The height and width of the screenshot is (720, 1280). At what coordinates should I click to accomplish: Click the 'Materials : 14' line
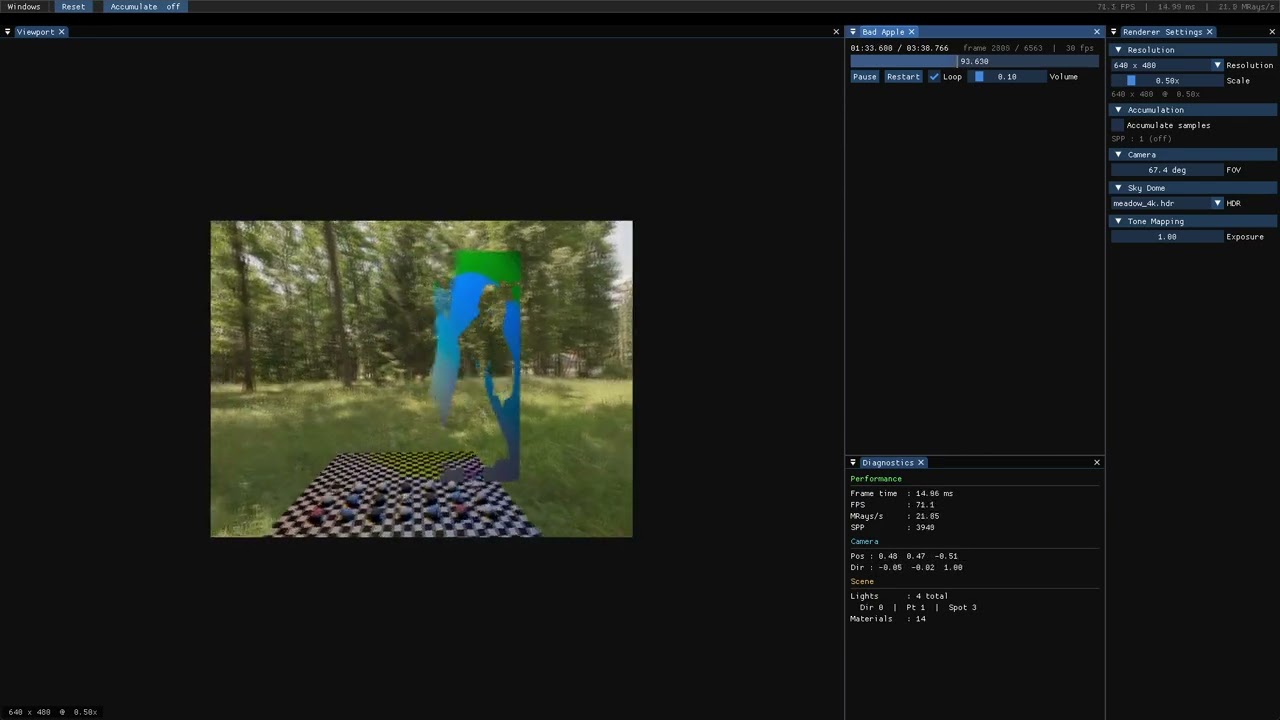(x=888, y=619)
